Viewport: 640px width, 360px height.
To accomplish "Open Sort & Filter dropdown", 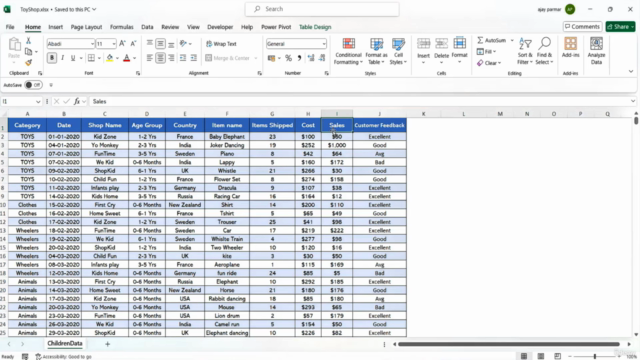I will pos(525,51).
